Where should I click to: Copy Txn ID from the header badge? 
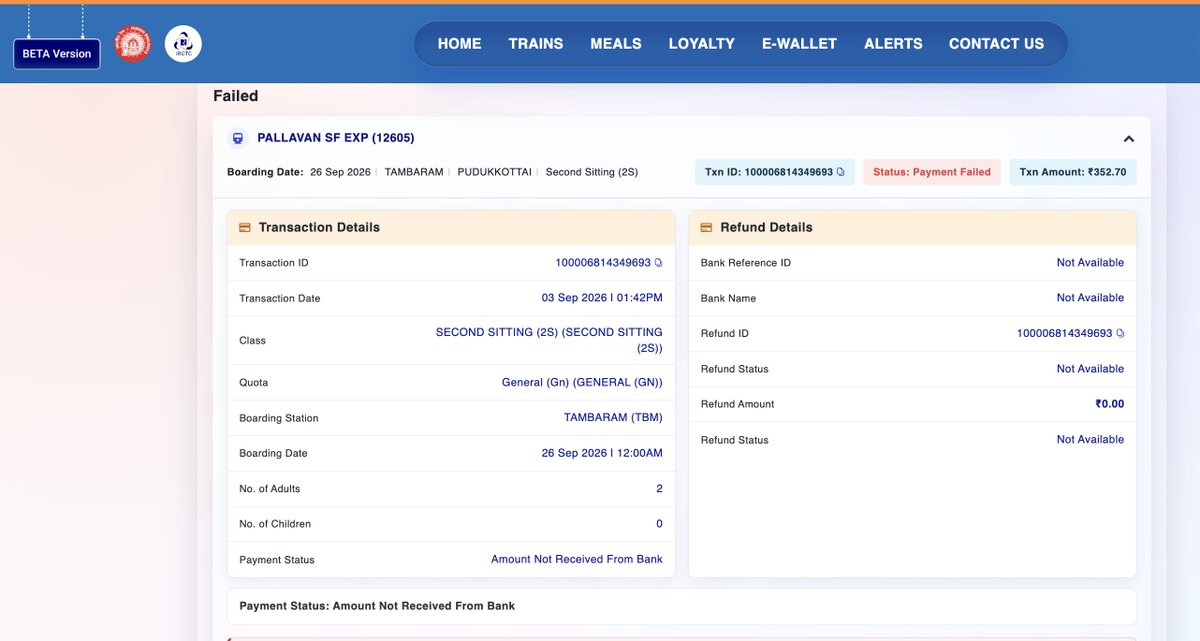tap(840, 172)
